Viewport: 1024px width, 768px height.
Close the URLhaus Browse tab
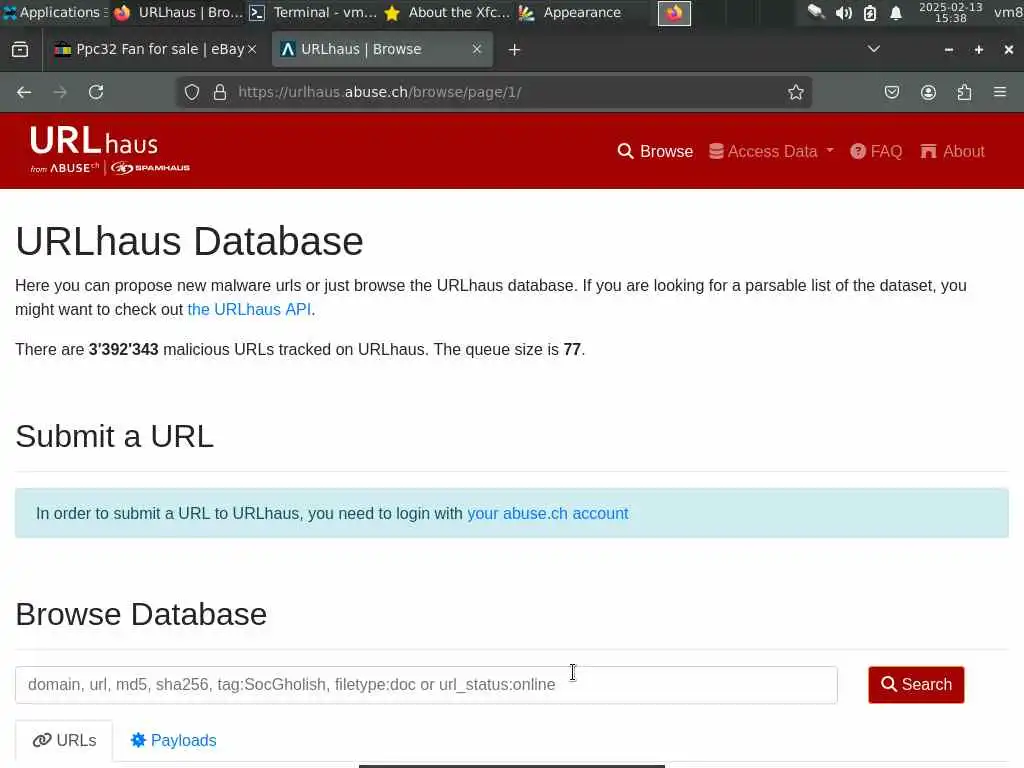click(x=477, y=49)
